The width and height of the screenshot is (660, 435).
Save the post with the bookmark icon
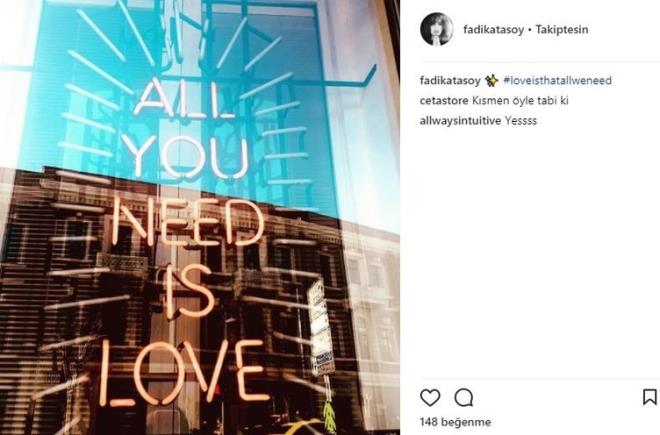pyautogui.click(x=650, y=397)
